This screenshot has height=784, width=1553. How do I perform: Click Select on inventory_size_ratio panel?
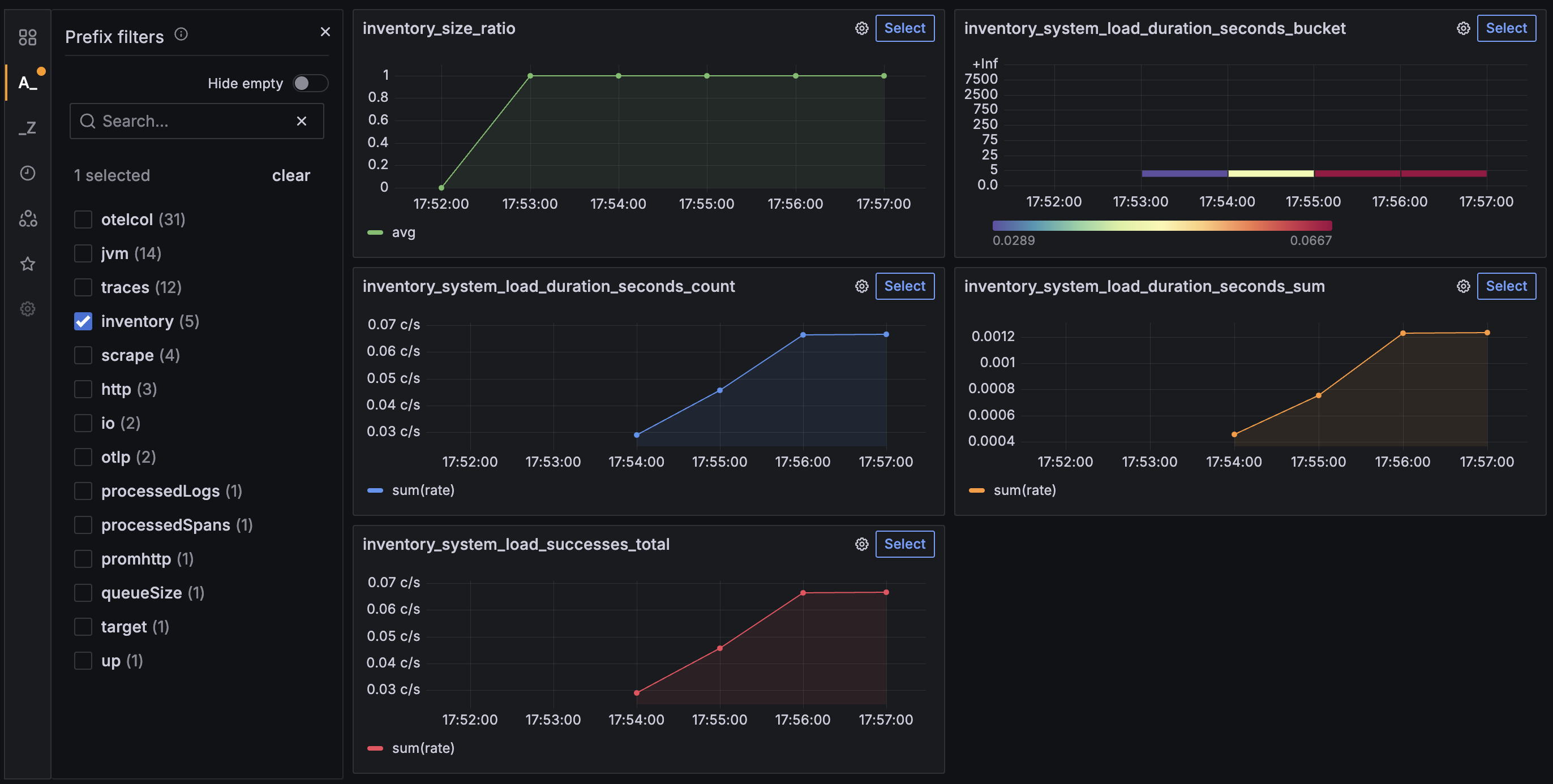pyautogui.click(x=904, y=28)
